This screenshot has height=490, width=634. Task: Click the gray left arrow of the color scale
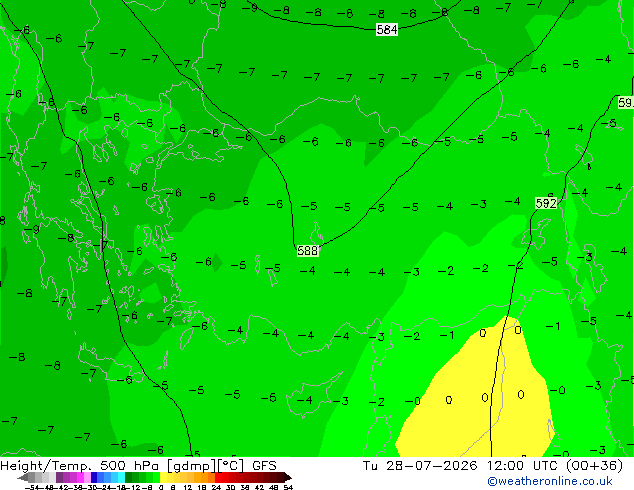click(23, 477)
